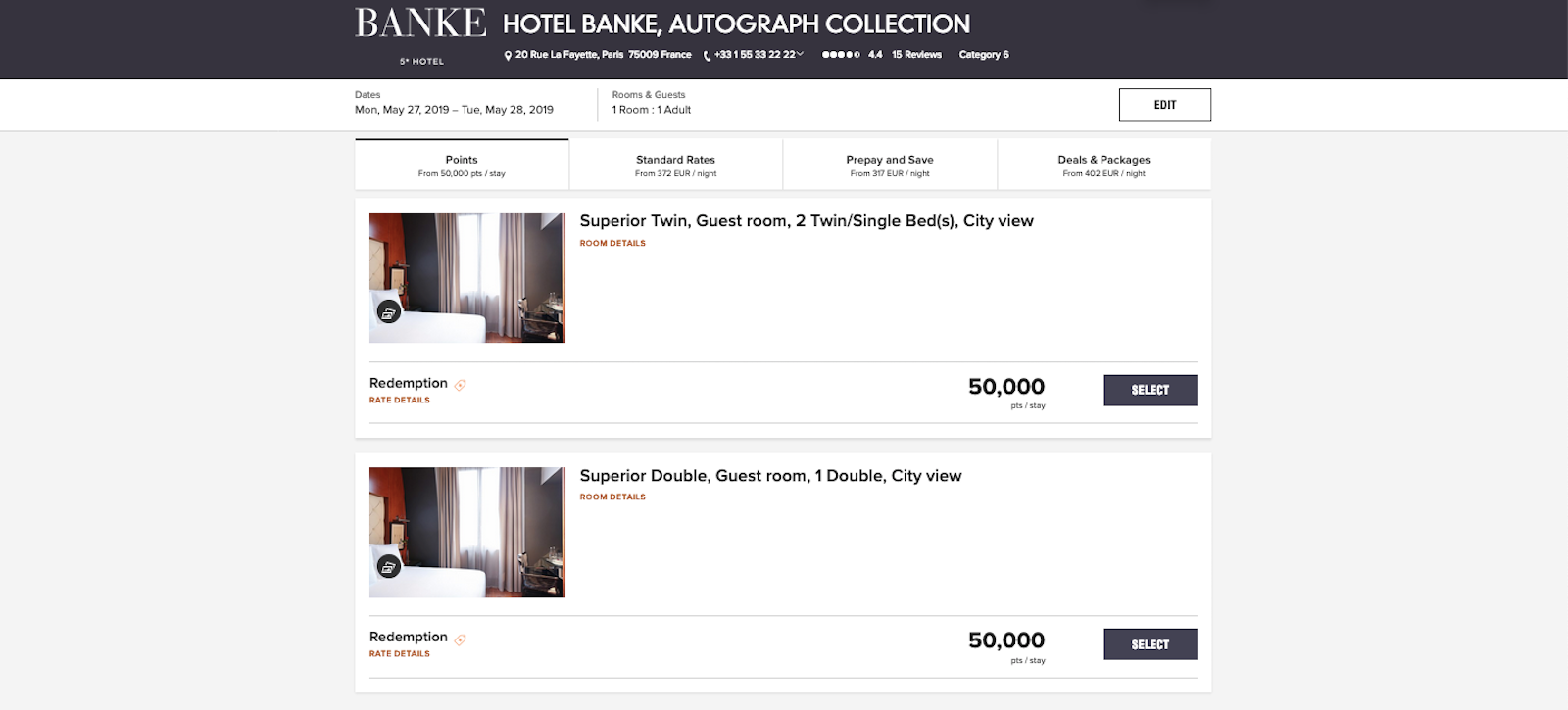This screenshot has width=1568, height=710.
Task: Switch to the Standard Rates tab
Action: tap(675, 165)
